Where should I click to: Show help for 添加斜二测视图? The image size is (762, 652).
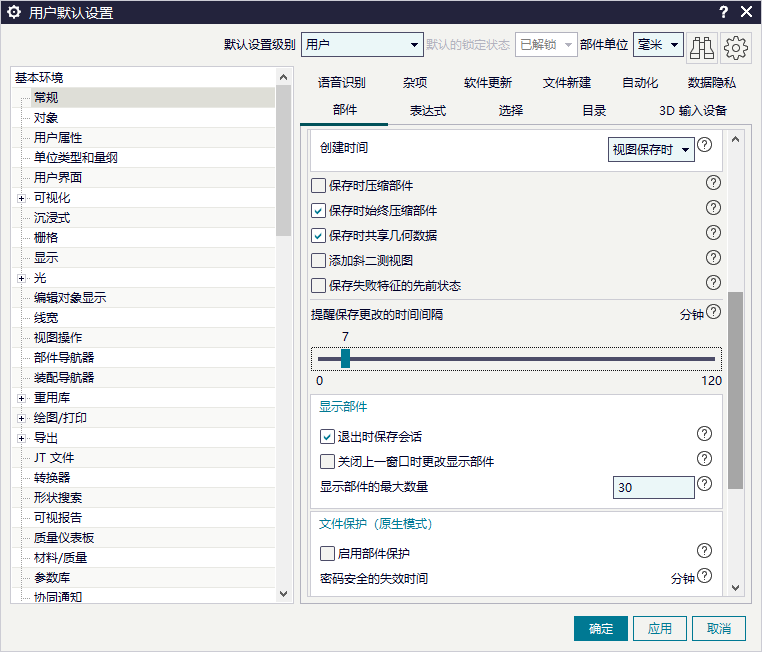(713, 257)
